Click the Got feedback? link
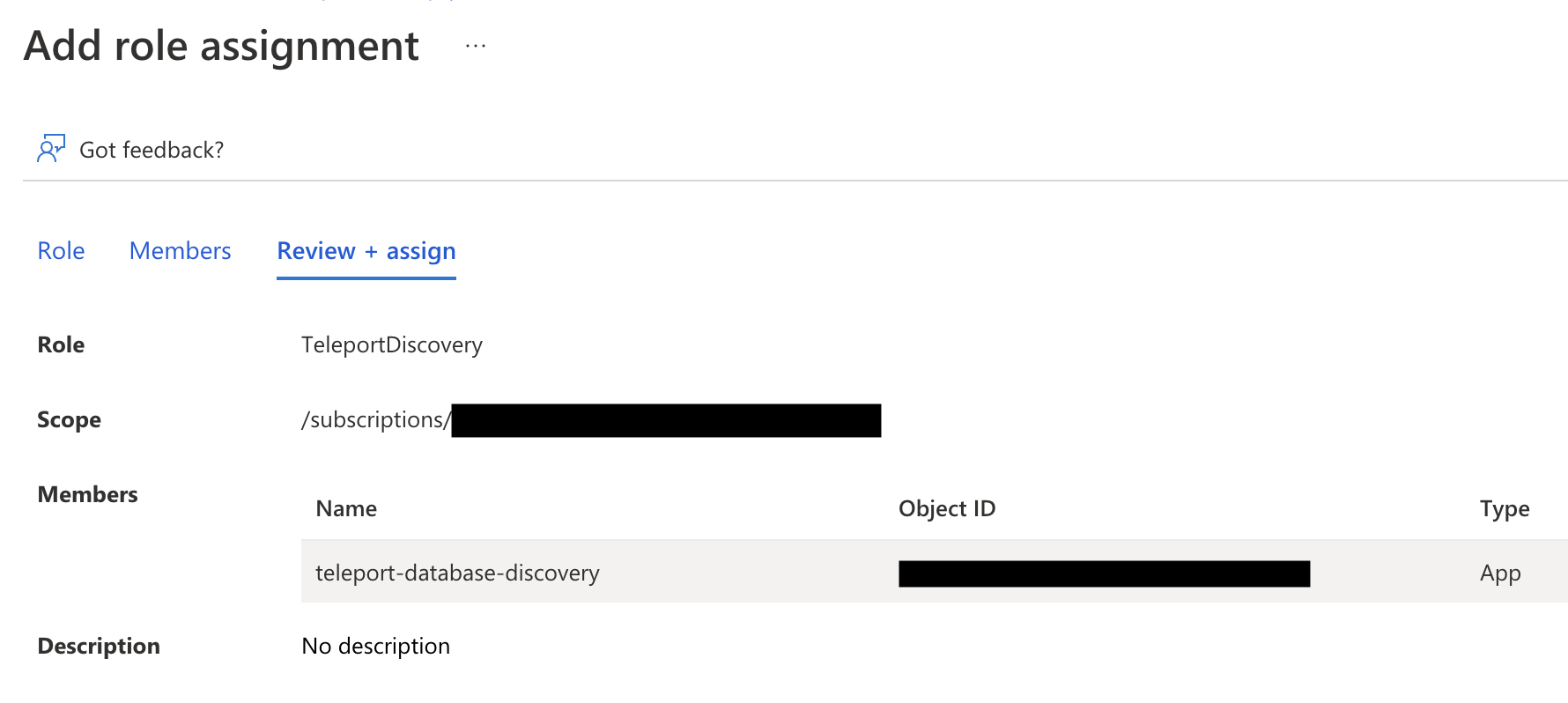The image size is (1568, 703). point(152,151)
